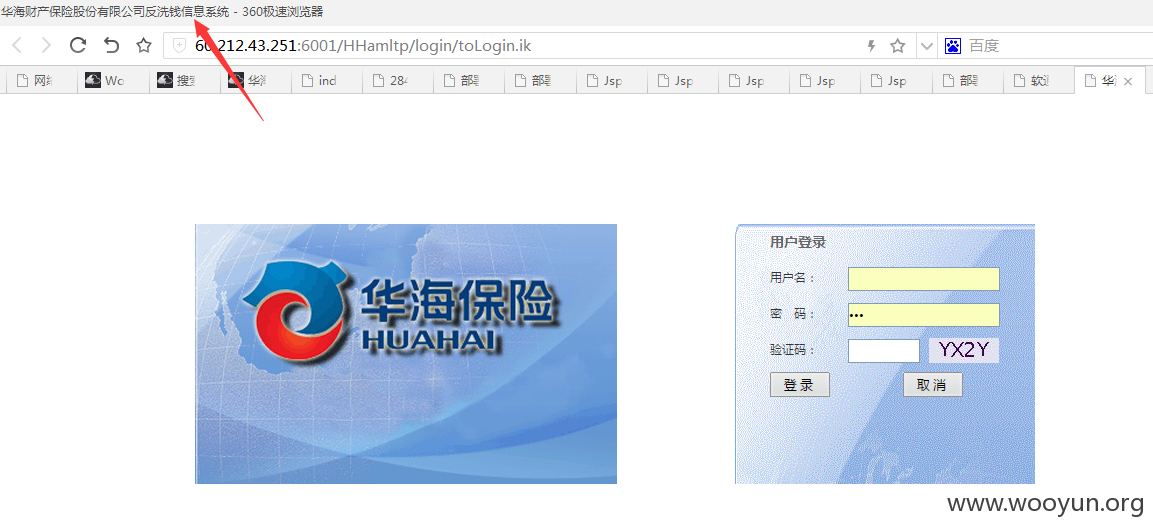The height and width of the screenshot is (532, 1153).
Task: Click the 用户名 username field
Action: coord(924,279)
